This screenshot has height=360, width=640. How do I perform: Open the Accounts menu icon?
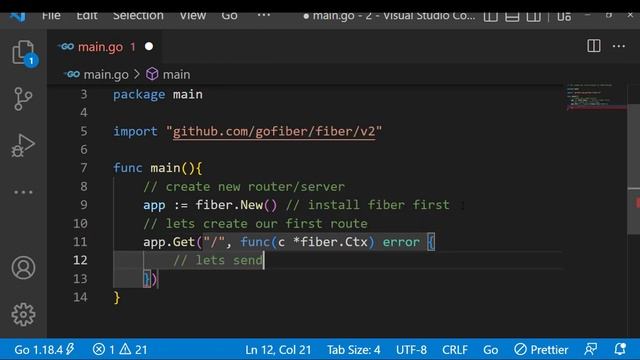coord(23,268)
